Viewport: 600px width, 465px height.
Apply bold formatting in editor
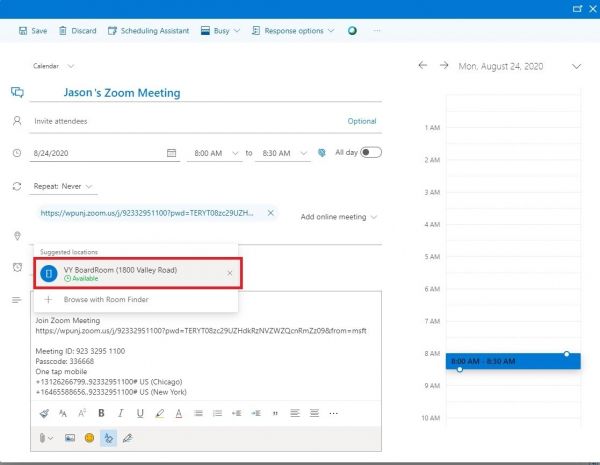(101, 412)
